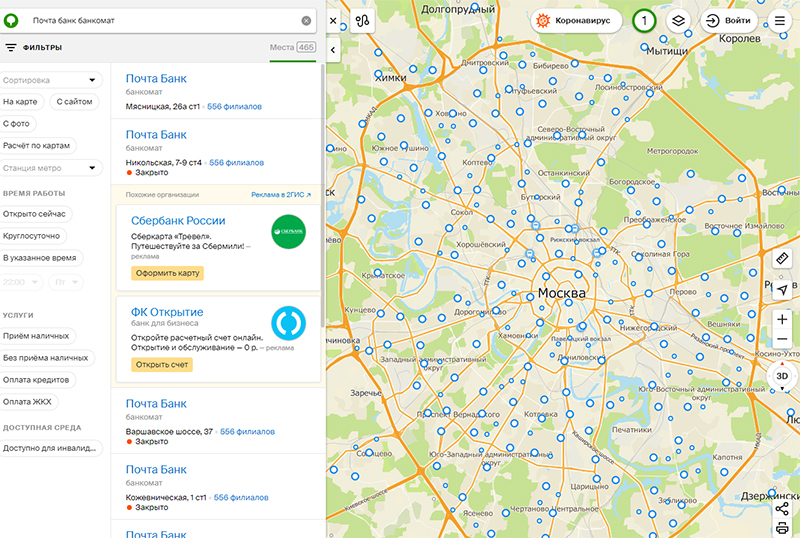Toggle the Приём наличных filter
The height and width of the screenshot is (538, 800).
pos(36,336)
